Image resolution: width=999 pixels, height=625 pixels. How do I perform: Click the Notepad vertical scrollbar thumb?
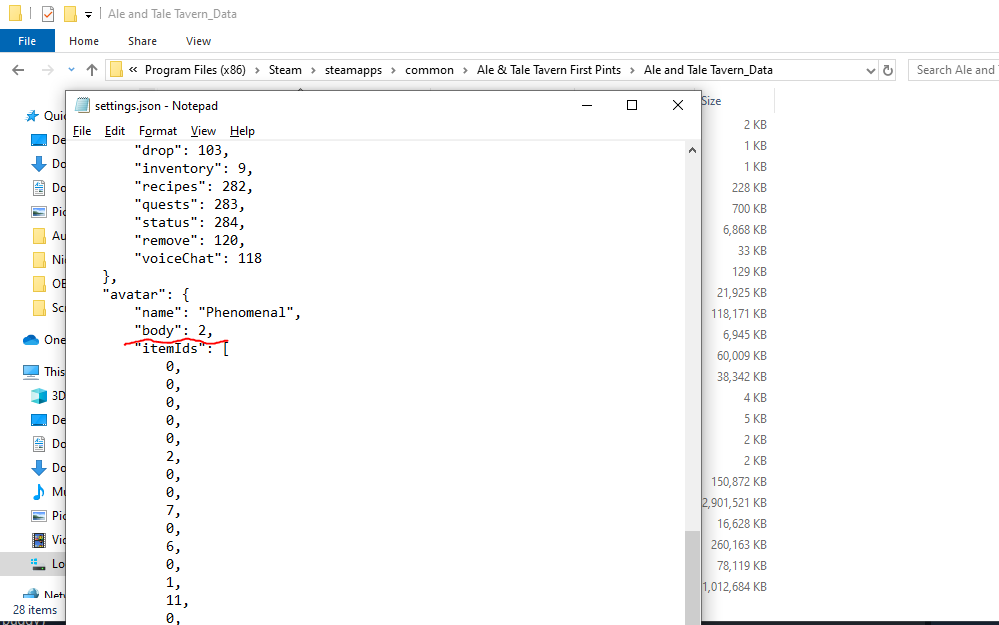pyautogui.click(x=693, y=577)
